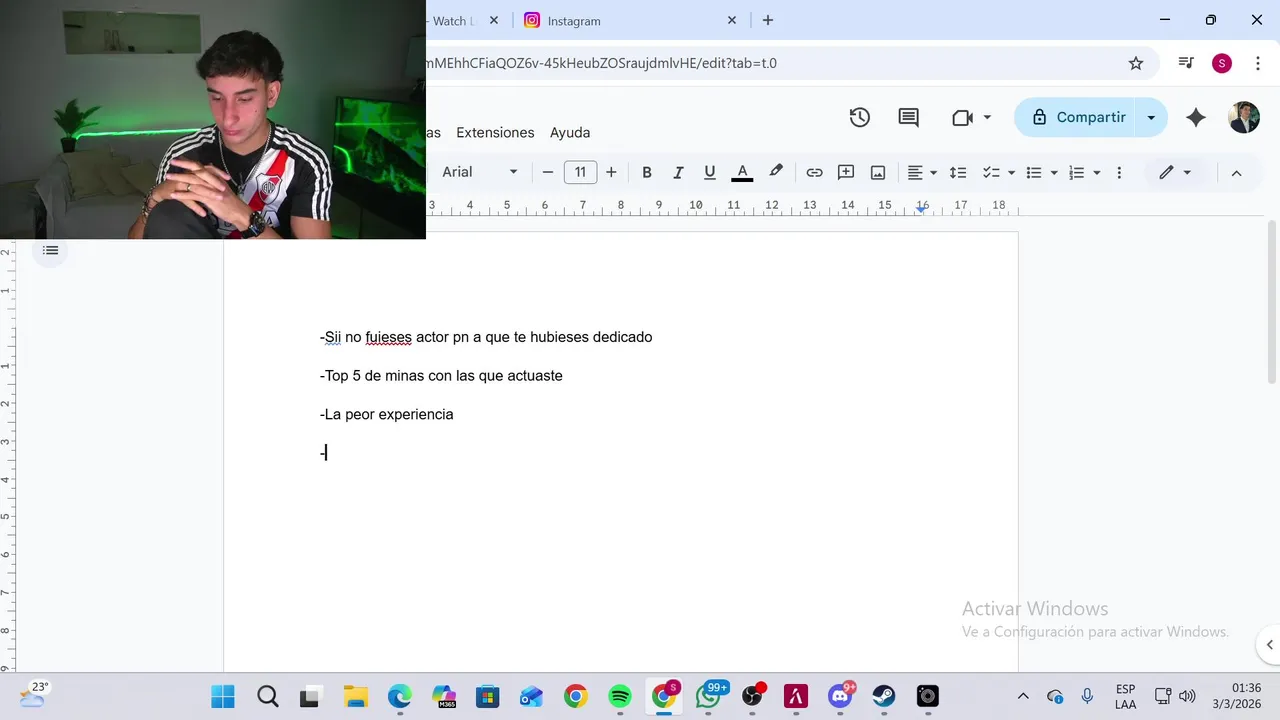Viewport: 1280px width, 720px height.
Task: Expand bulleted list options arrow
Action: (1054, 172)
